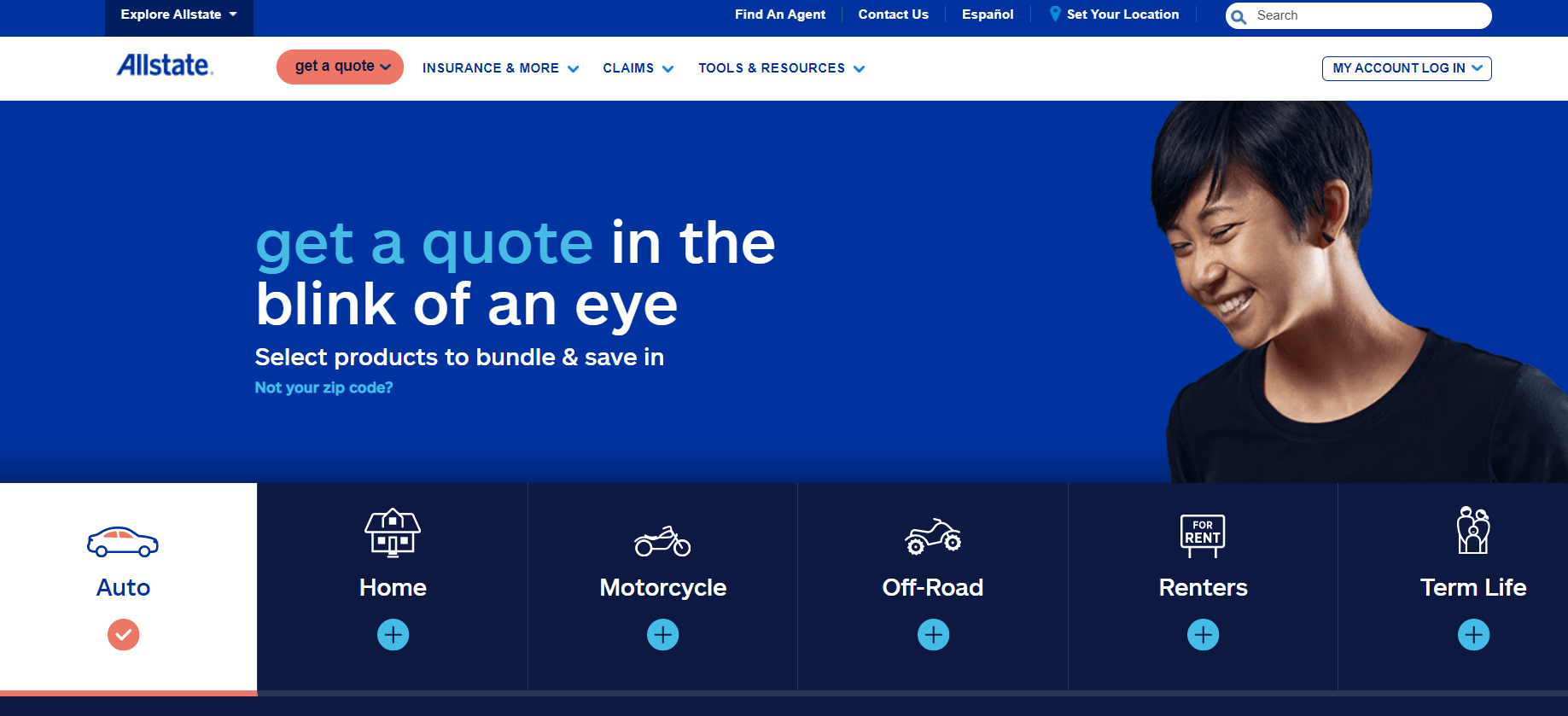
Task: Select the Renters product label
Action: point(1204,587)
